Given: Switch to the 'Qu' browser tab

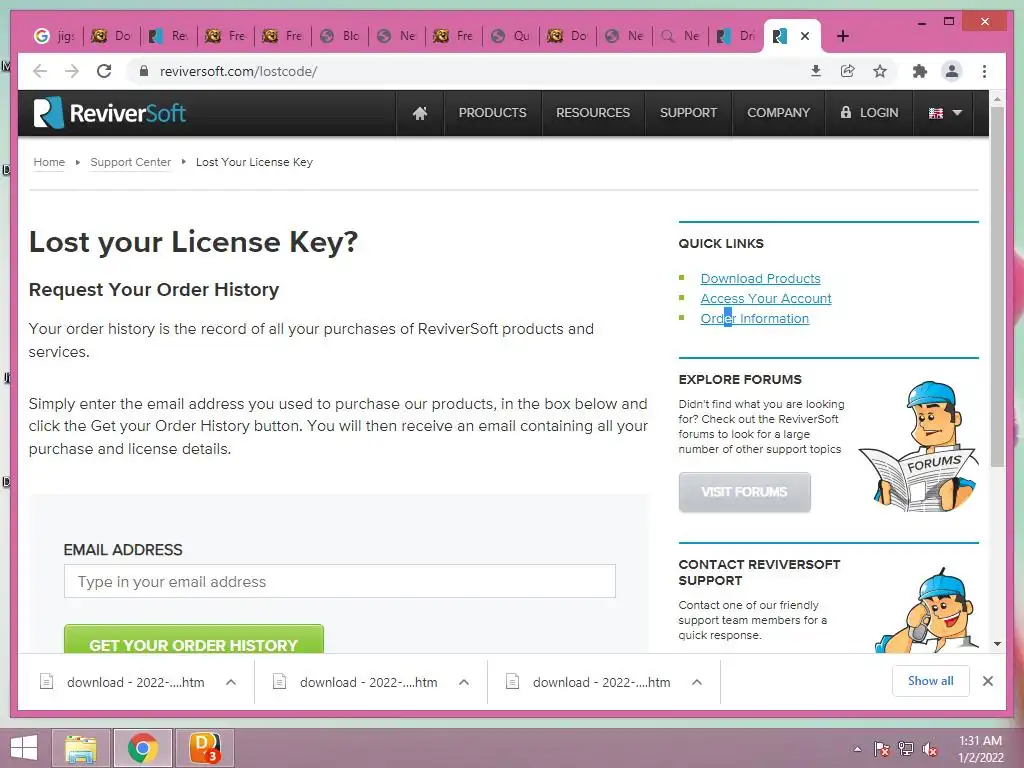Looking at the screenshot, I should coord(511,36).
